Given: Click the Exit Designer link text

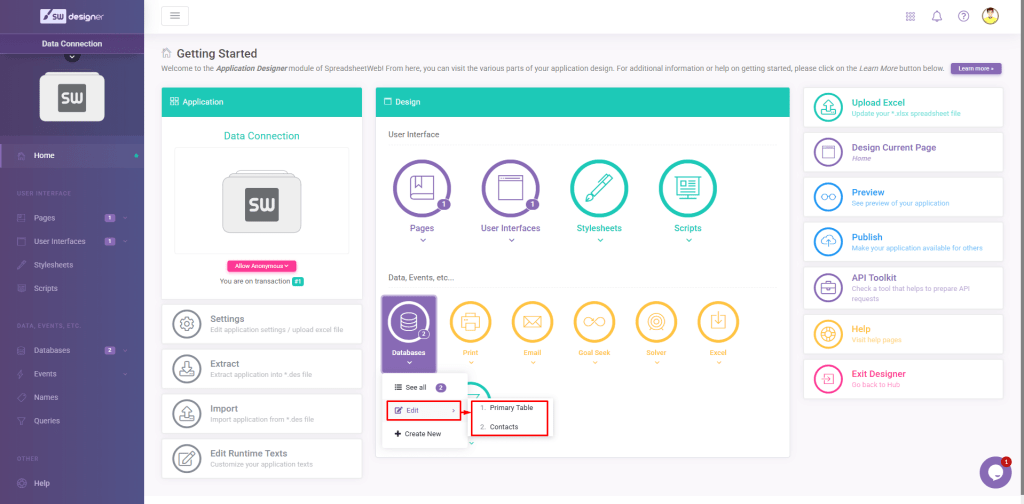Looking at the screenshot, I should coord(878,374).
